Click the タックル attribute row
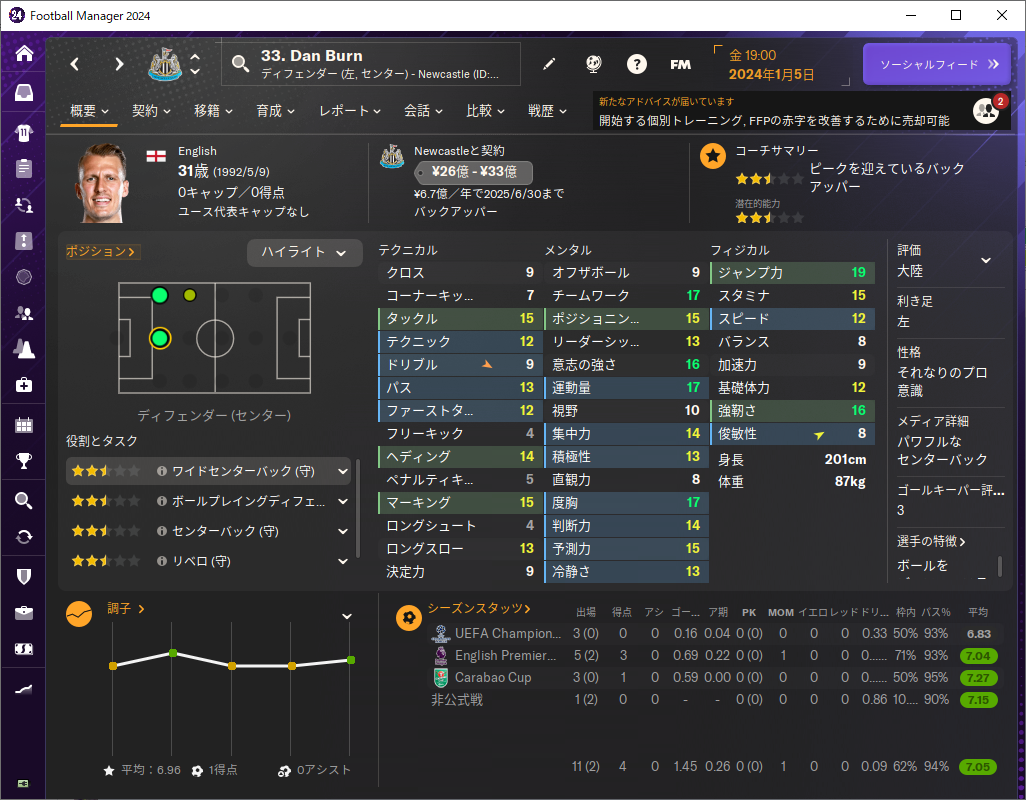 (461, 319)
